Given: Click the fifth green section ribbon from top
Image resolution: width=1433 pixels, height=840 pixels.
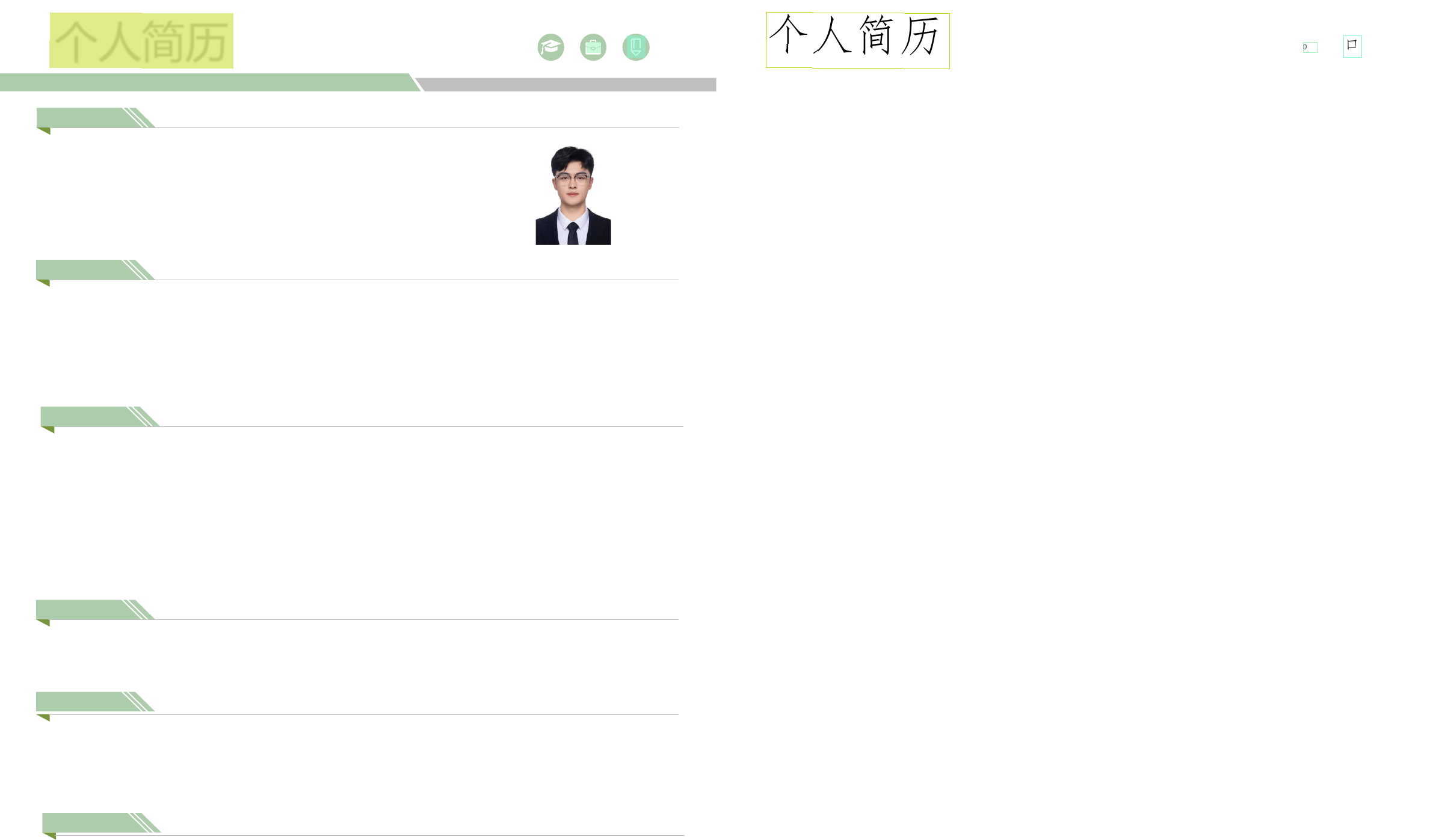Looking at the screenshot, I should coord(84,701).
